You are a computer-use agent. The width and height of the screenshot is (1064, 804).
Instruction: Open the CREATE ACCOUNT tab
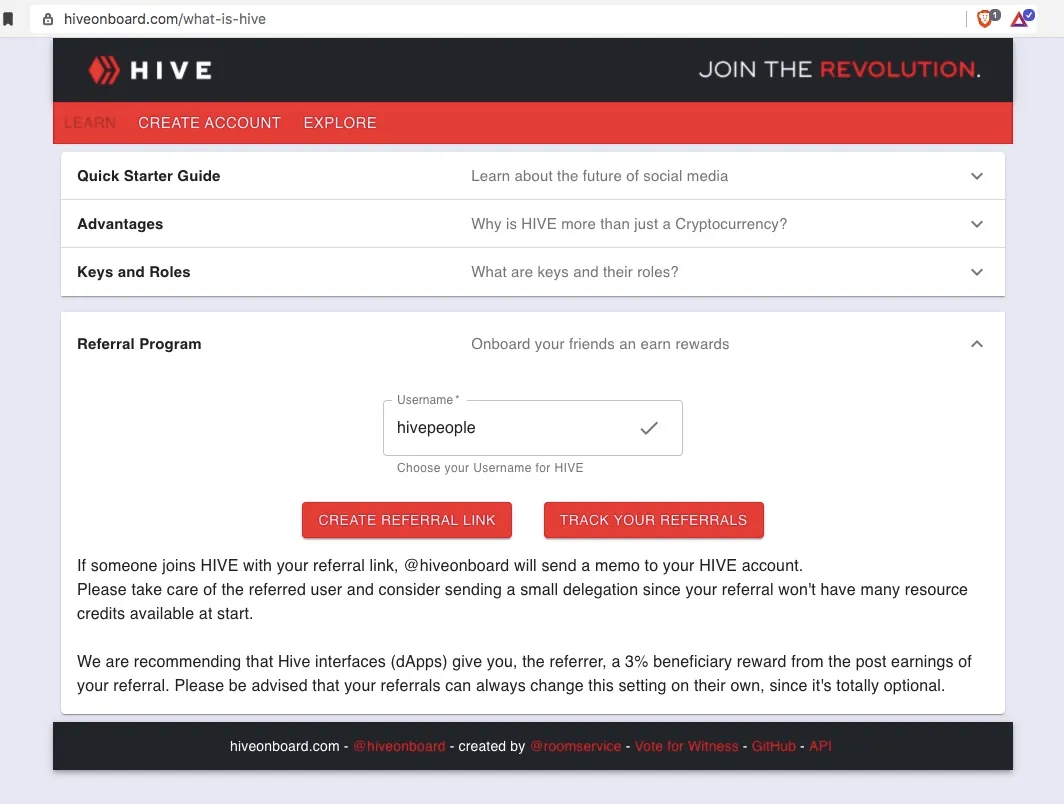click(209, 123)
